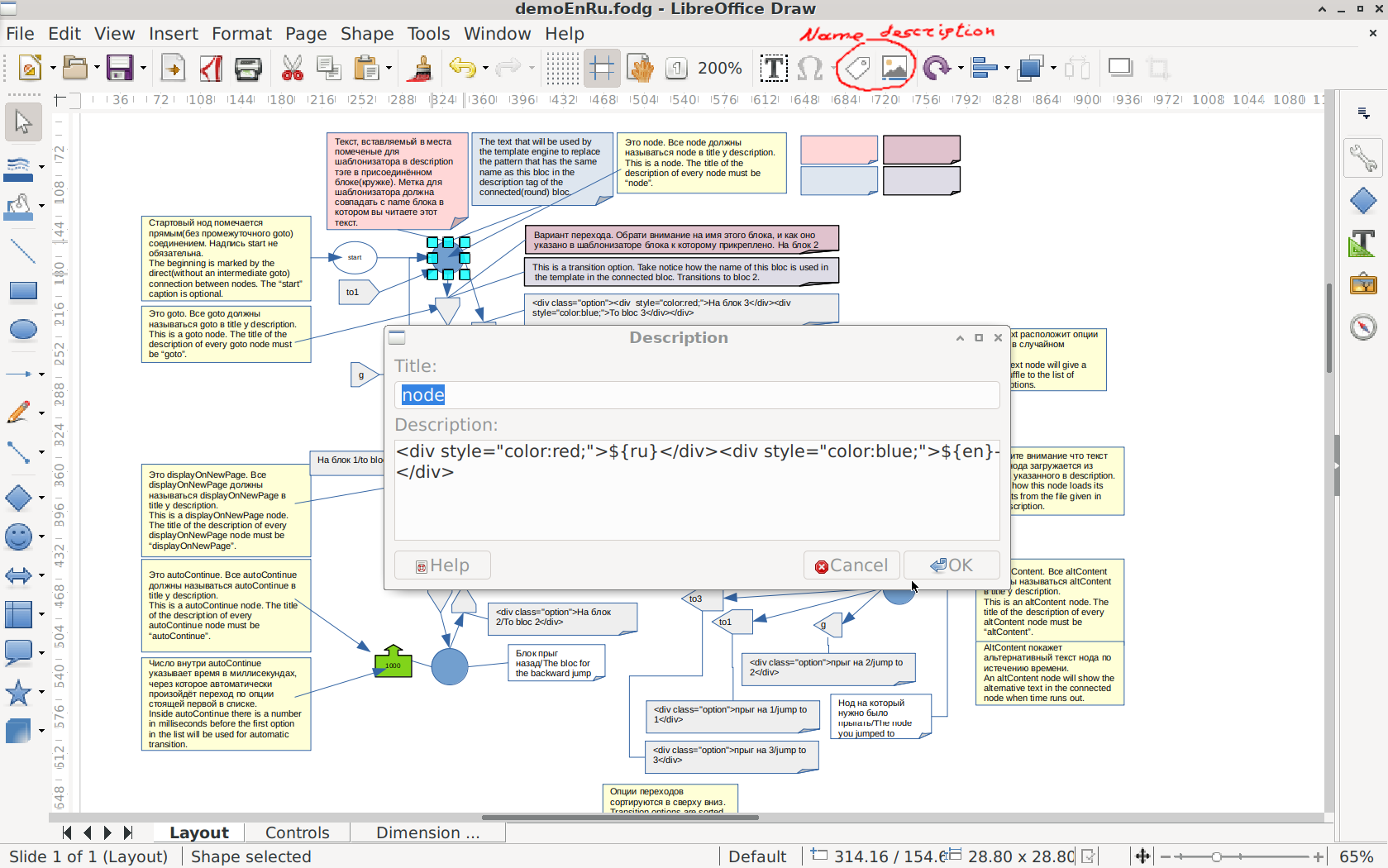Click the zoom slider handle
Screen dimensions: 1388x868
[1216, 856]
